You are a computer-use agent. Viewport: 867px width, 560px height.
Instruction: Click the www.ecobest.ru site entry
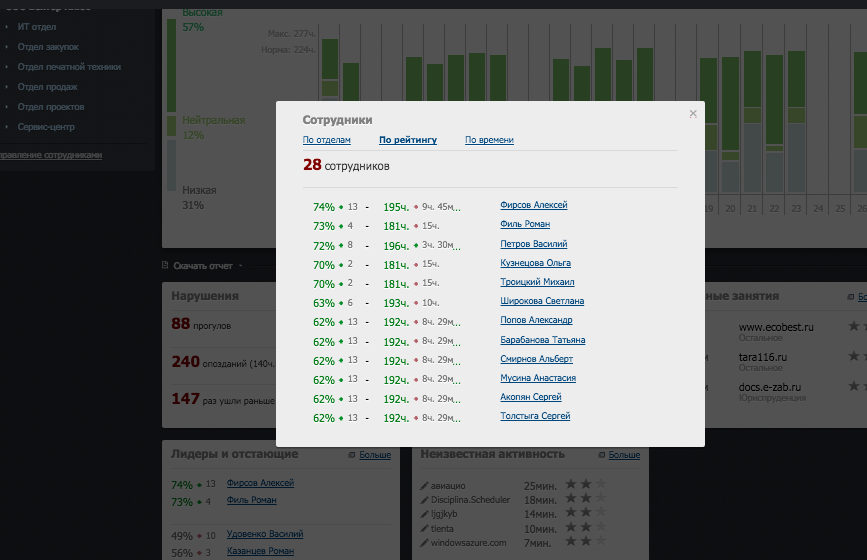point(776,327)
